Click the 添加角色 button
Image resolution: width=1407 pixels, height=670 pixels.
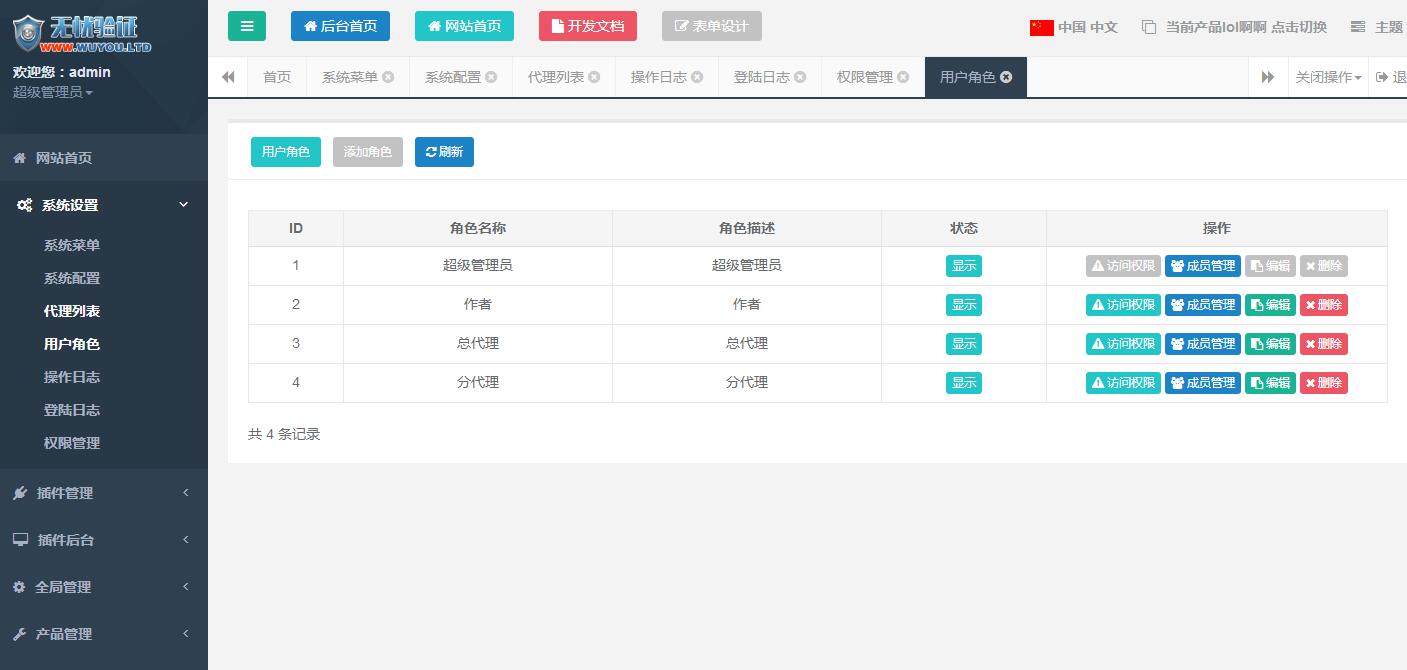368,152
